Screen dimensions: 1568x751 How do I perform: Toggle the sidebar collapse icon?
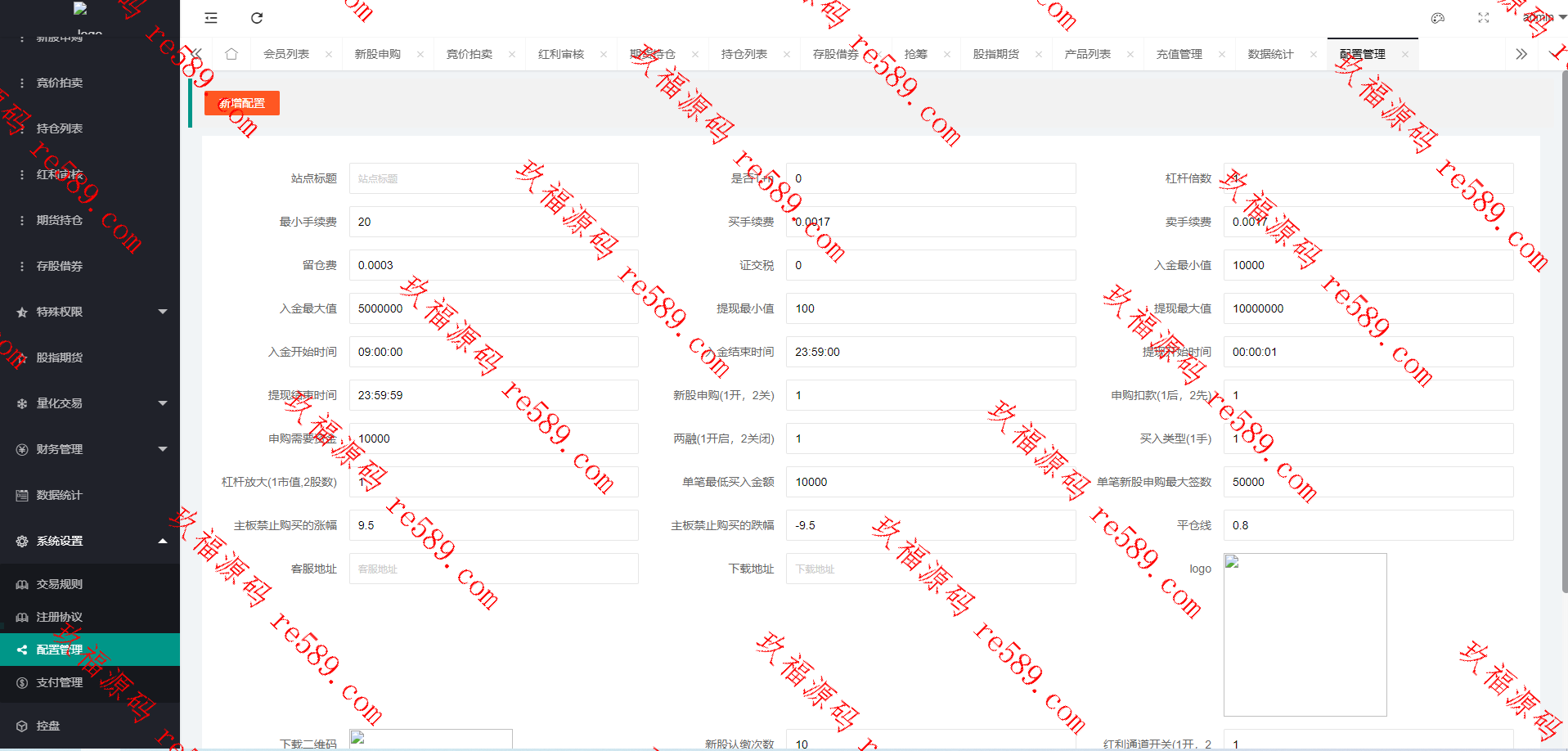(211, 18)
